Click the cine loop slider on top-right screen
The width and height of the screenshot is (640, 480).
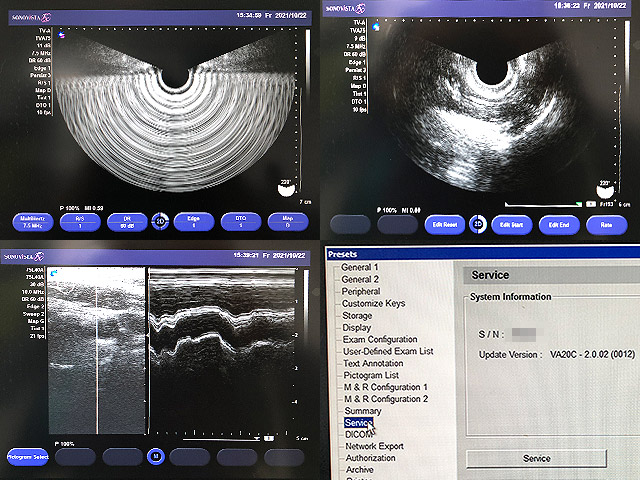[543, 204]
